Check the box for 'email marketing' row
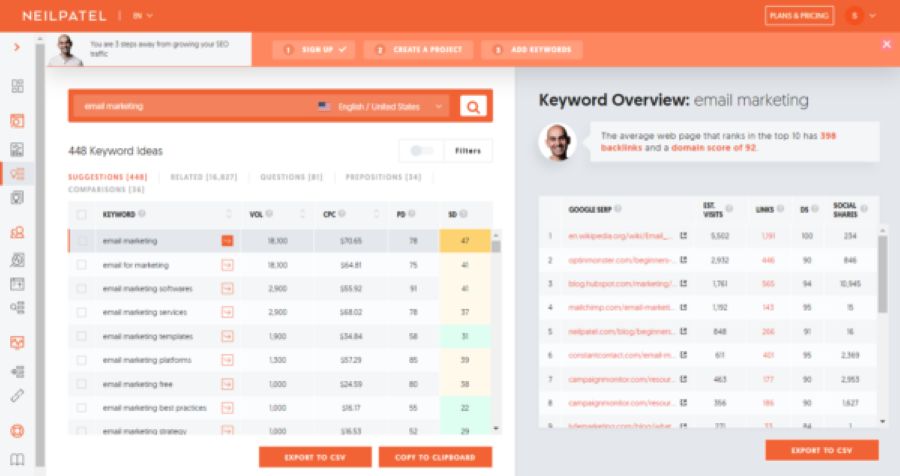900x476 pixels. tap(82, 241)
